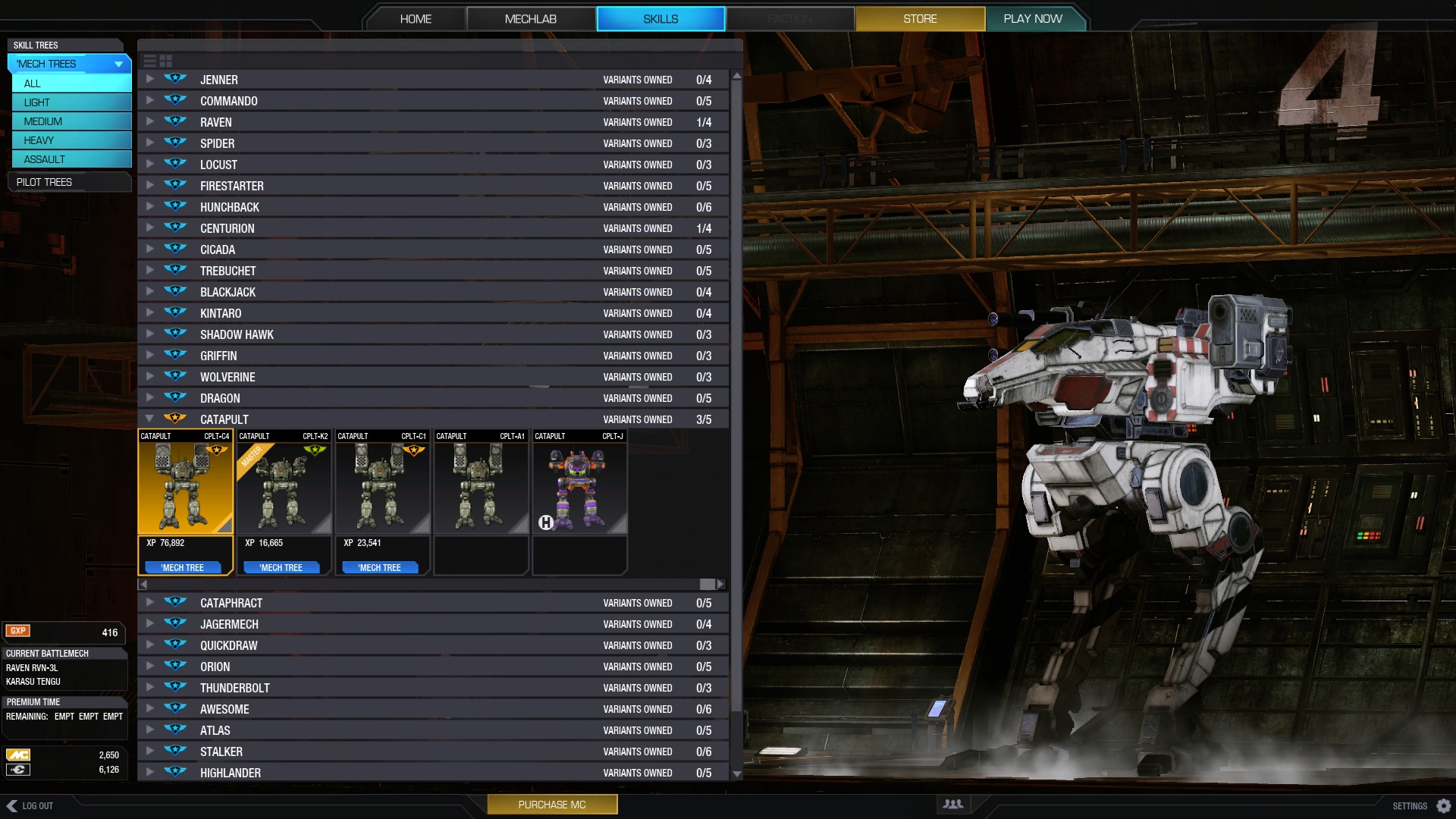Open 'Mech Tree for CPLT-C4
This screenshot has height=819, width=1456.
tap(182, 567)
